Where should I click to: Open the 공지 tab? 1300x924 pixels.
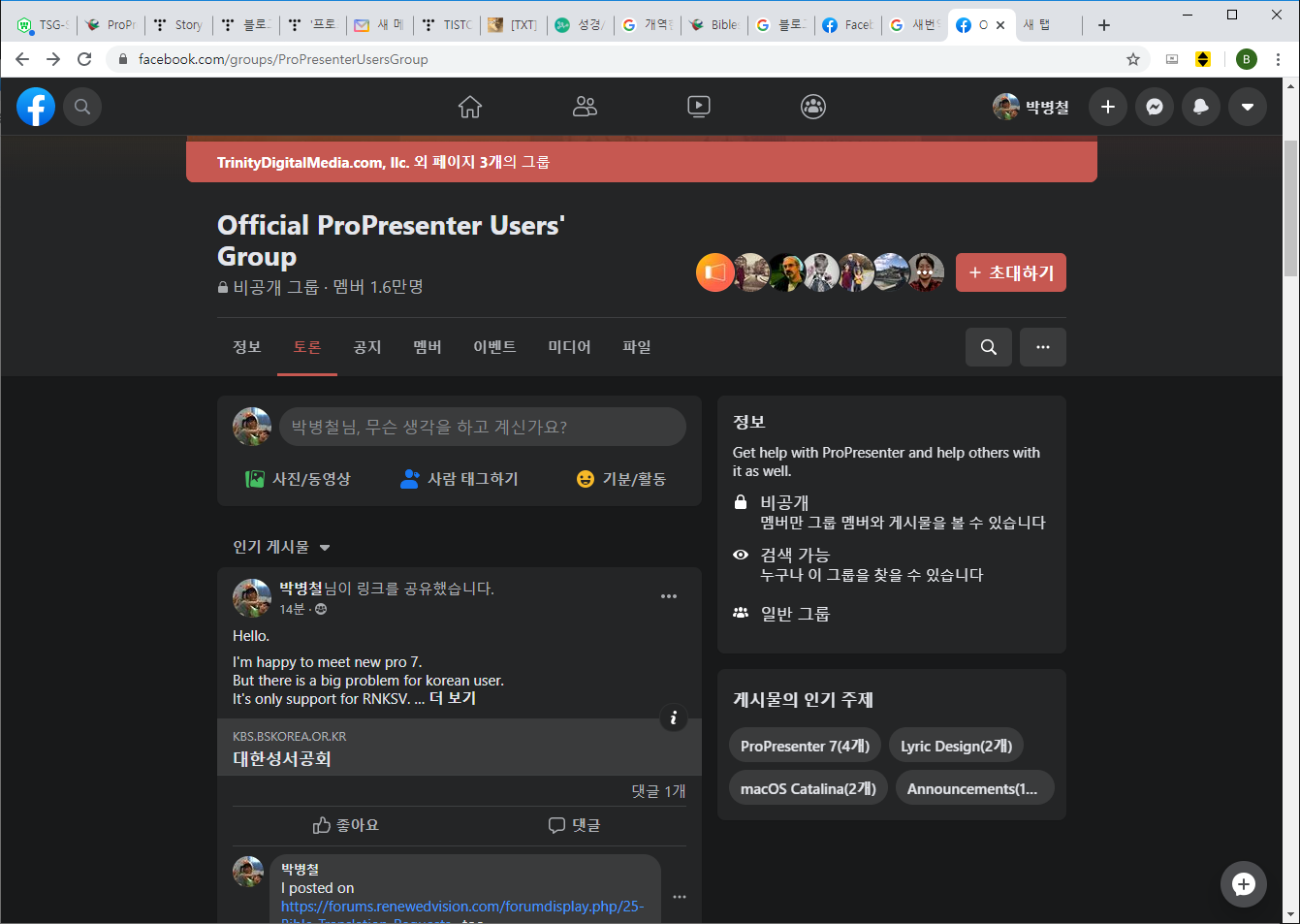click(367, 347)
